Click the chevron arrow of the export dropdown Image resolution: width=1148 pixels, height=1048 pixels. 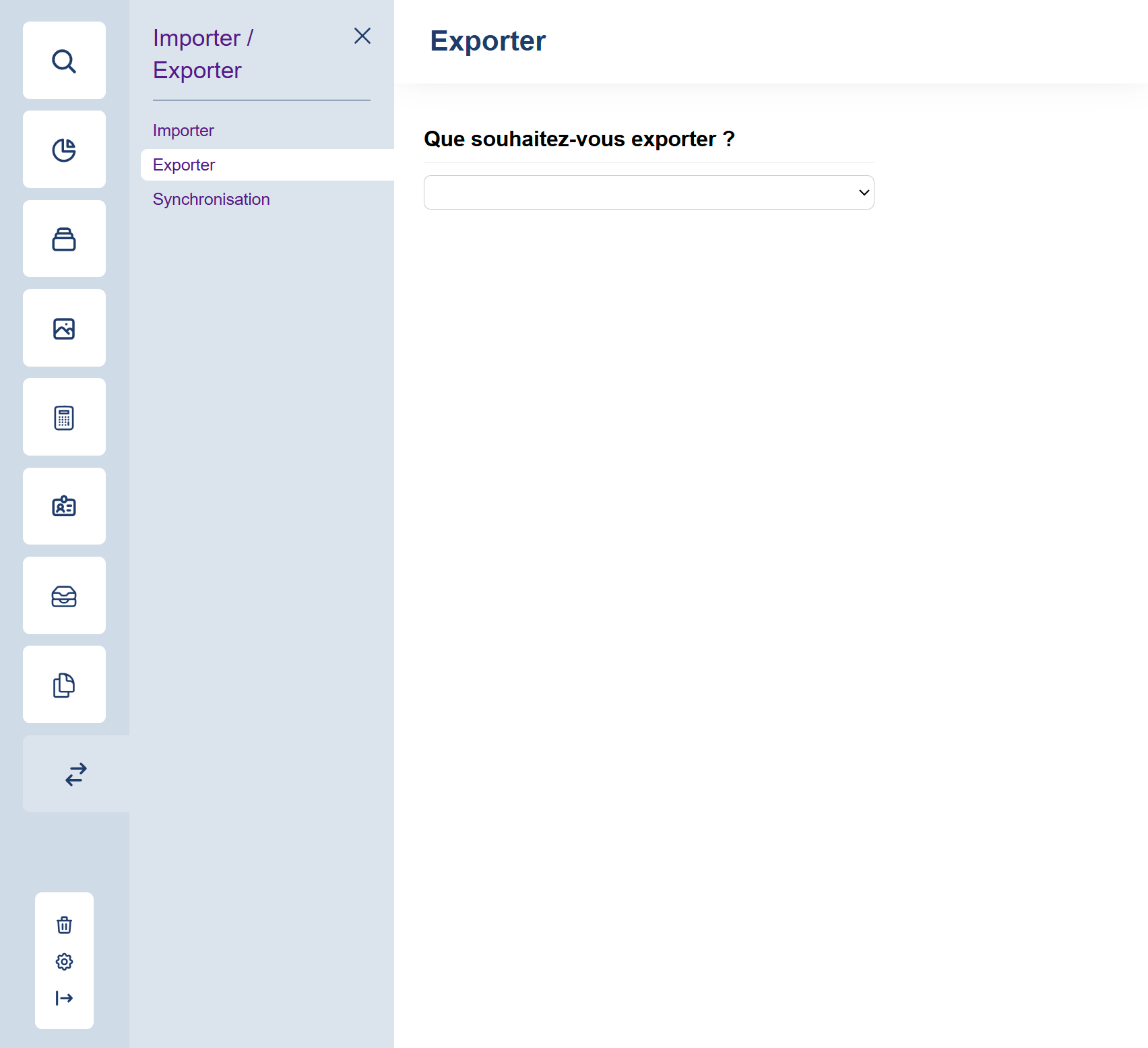point(864,193)
